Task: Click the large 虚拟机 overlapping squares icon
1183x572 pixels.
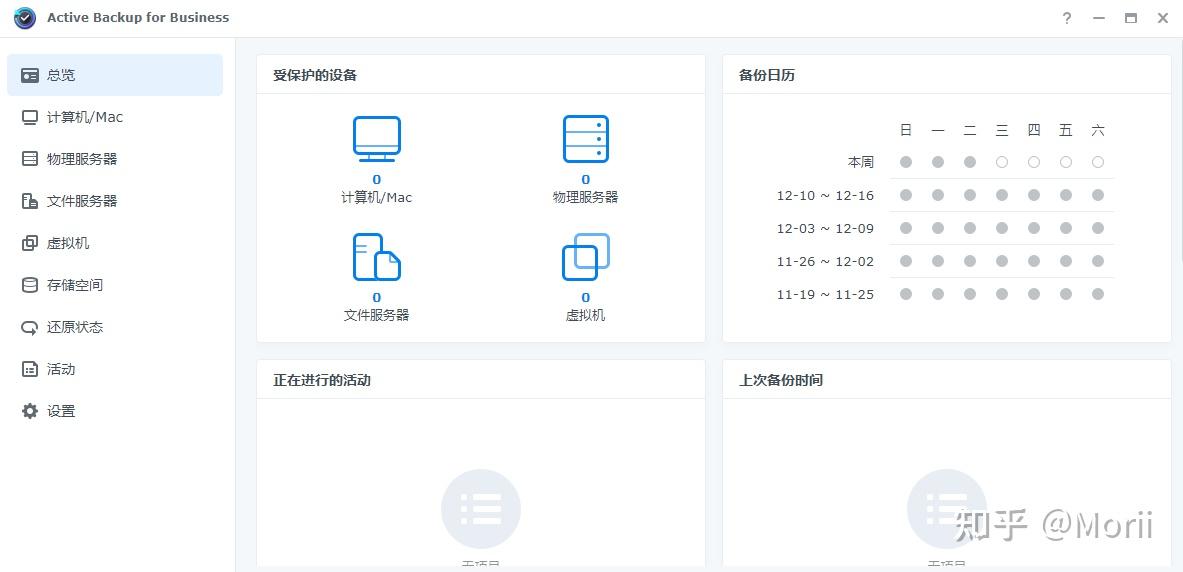Action: [x=585, y=257]
